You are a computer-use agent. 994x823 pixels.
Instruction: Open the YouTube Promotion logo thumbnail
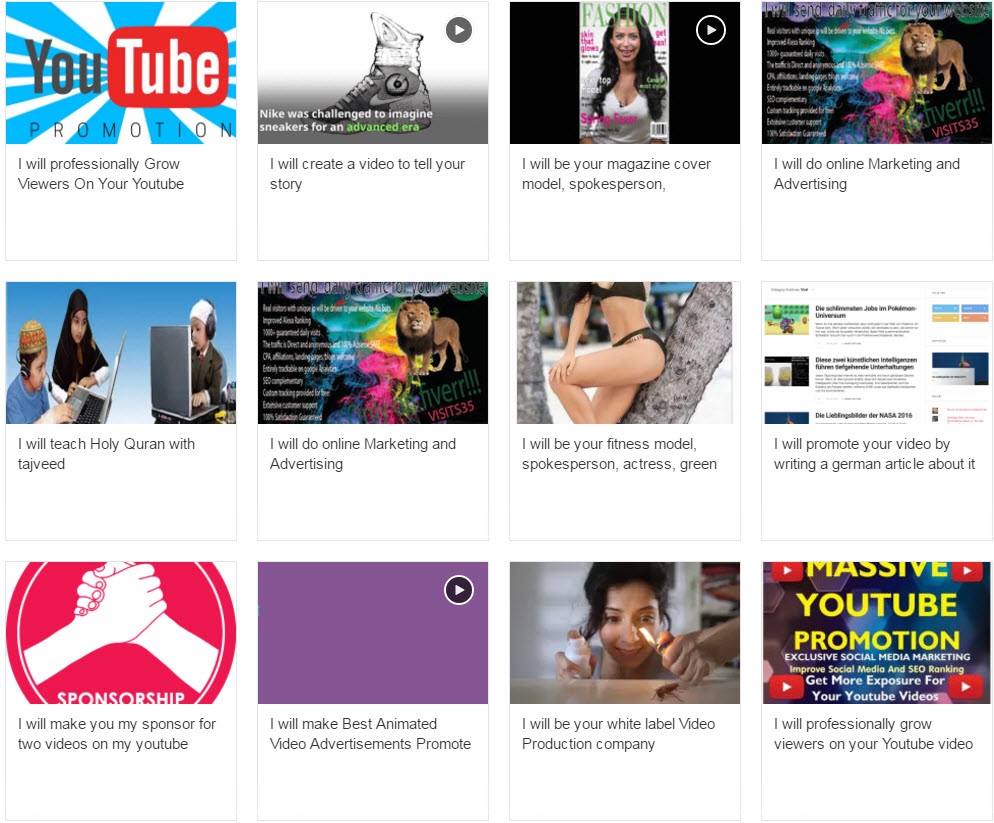click(121, 73)
